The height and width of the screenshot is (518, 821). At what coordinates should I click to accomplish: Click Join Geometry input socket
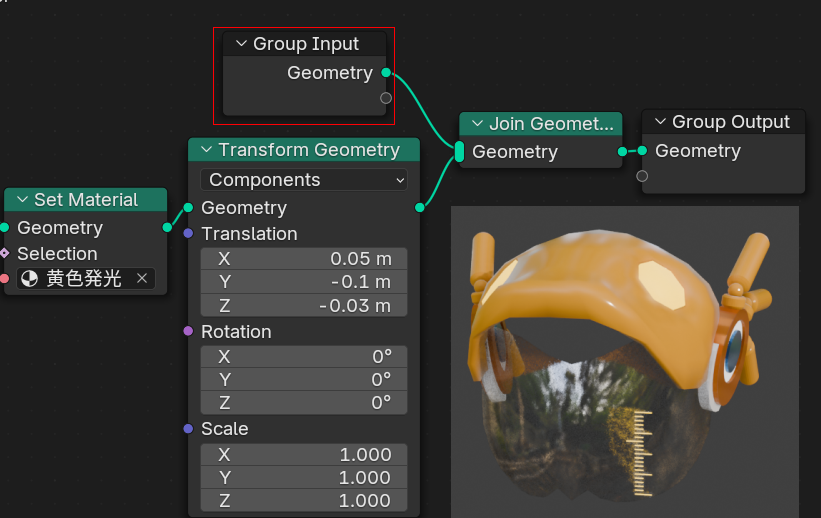(459, 152)
